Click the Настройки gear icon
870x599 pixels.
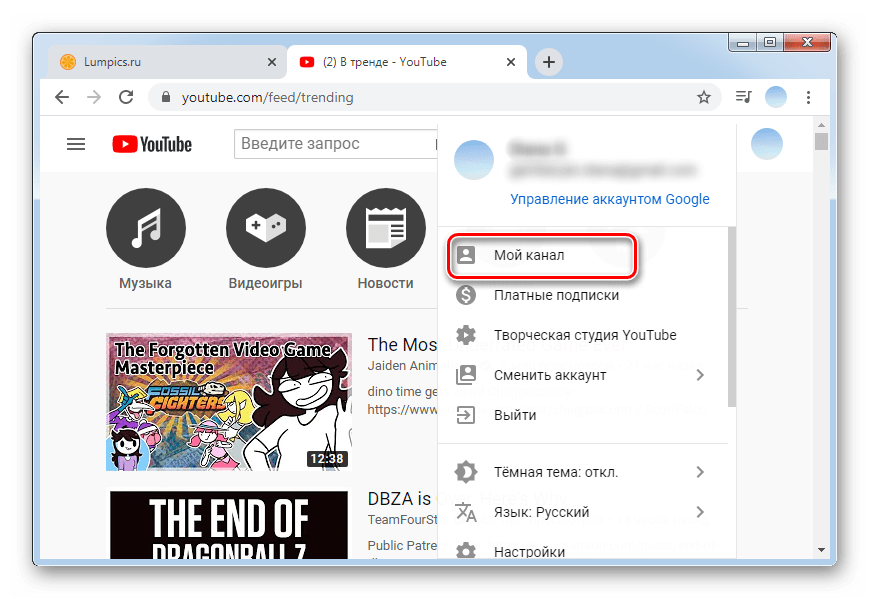coord(466,551)
